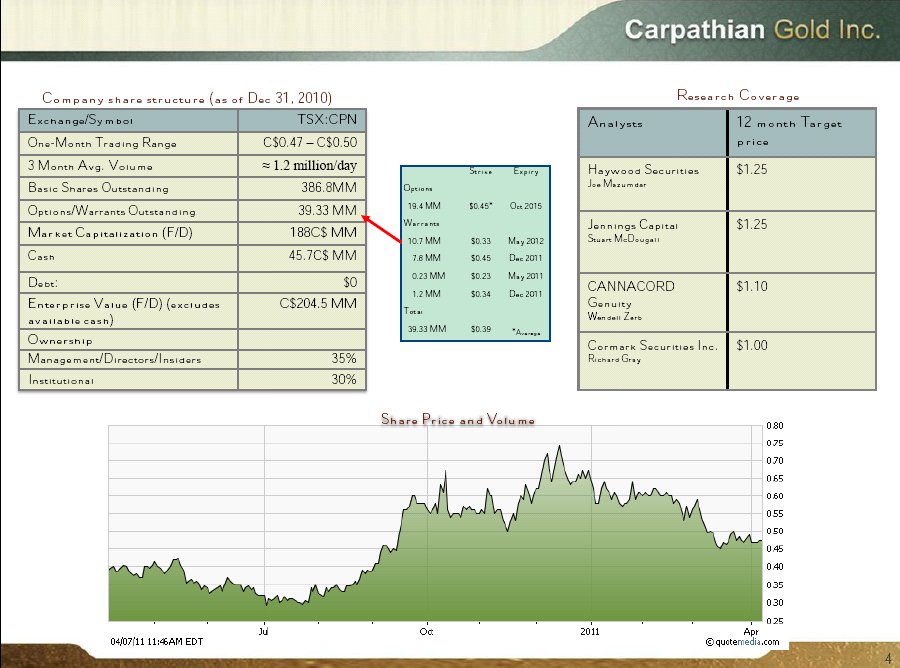Click the Research Coverage heading
This screenshot has width=900, height=668.
pos(738,96)
